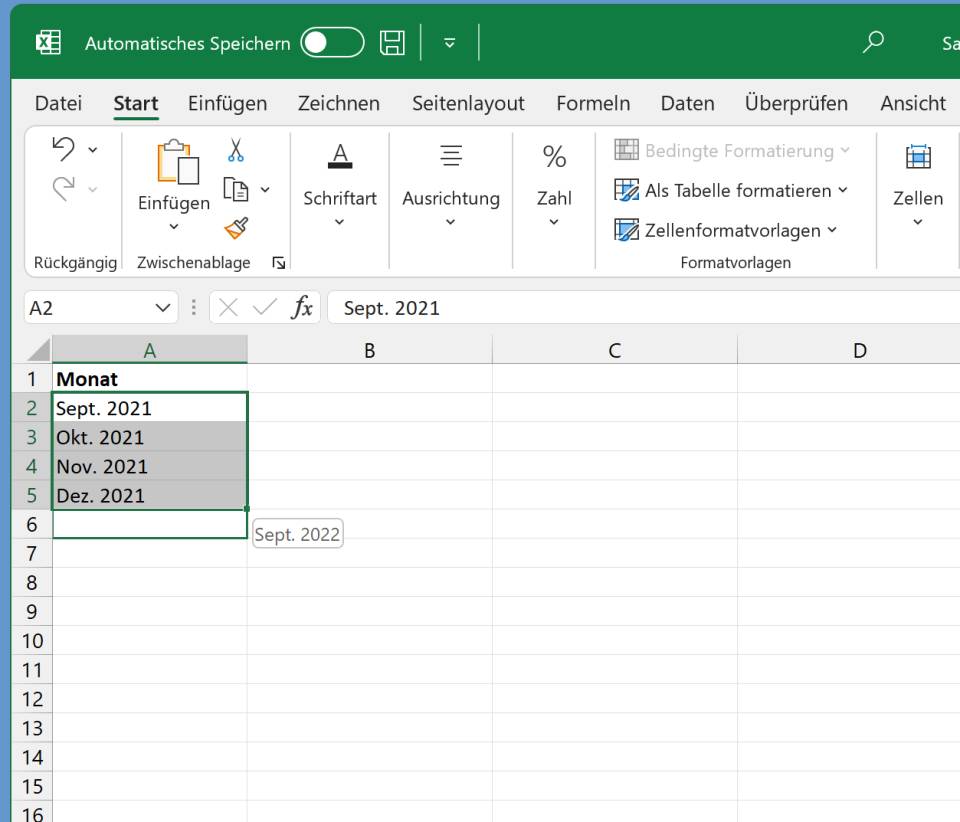The image size is (960, 822).
Task: Expand the Zwischenablage dialog launcher
Action: (x=279, y=263)
